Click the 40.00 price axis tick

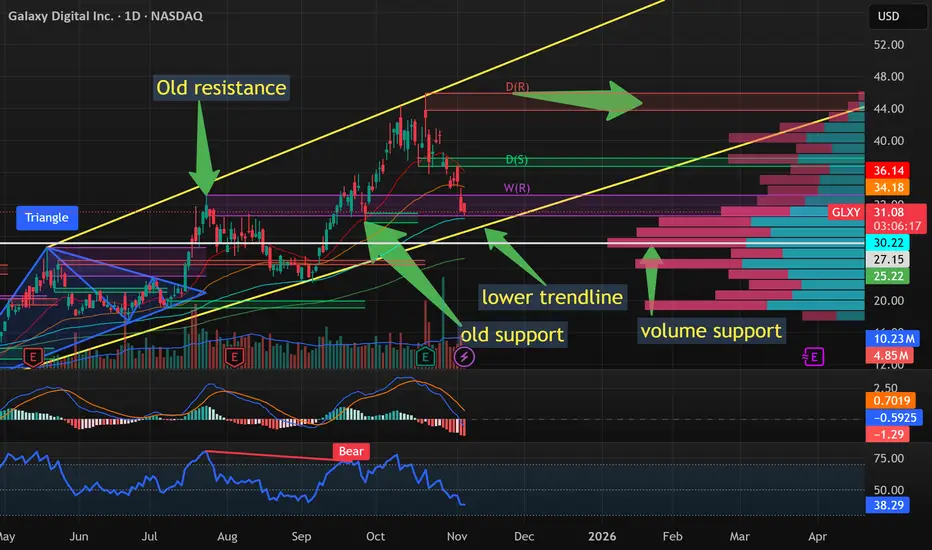point(889,141)
